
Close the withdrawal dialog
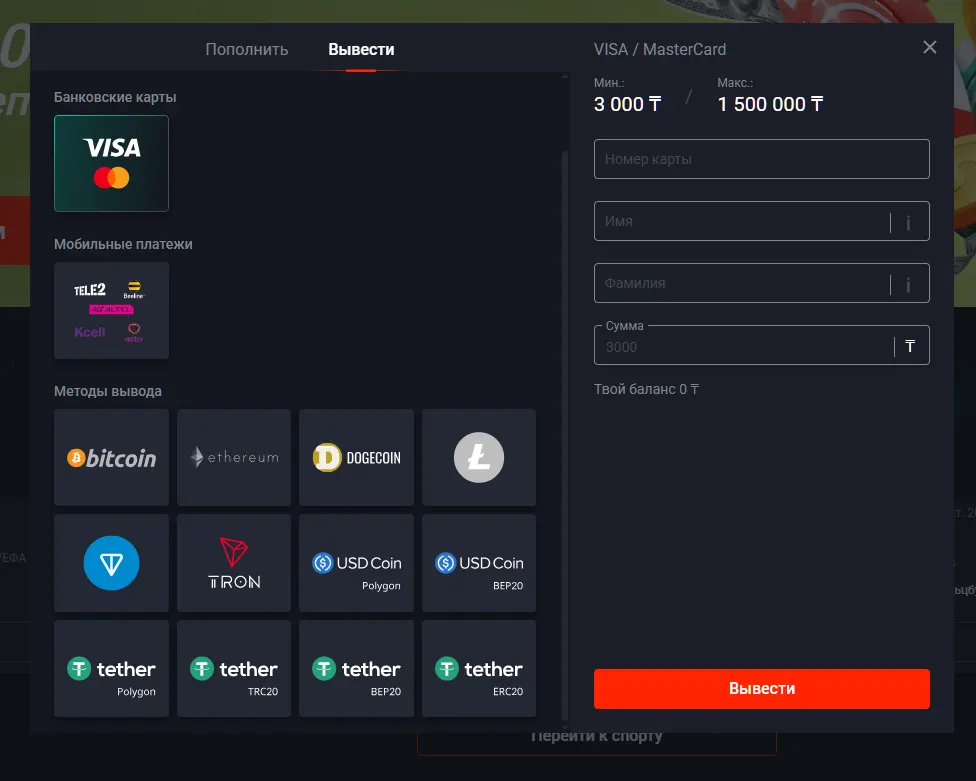[x=929, y=47]
